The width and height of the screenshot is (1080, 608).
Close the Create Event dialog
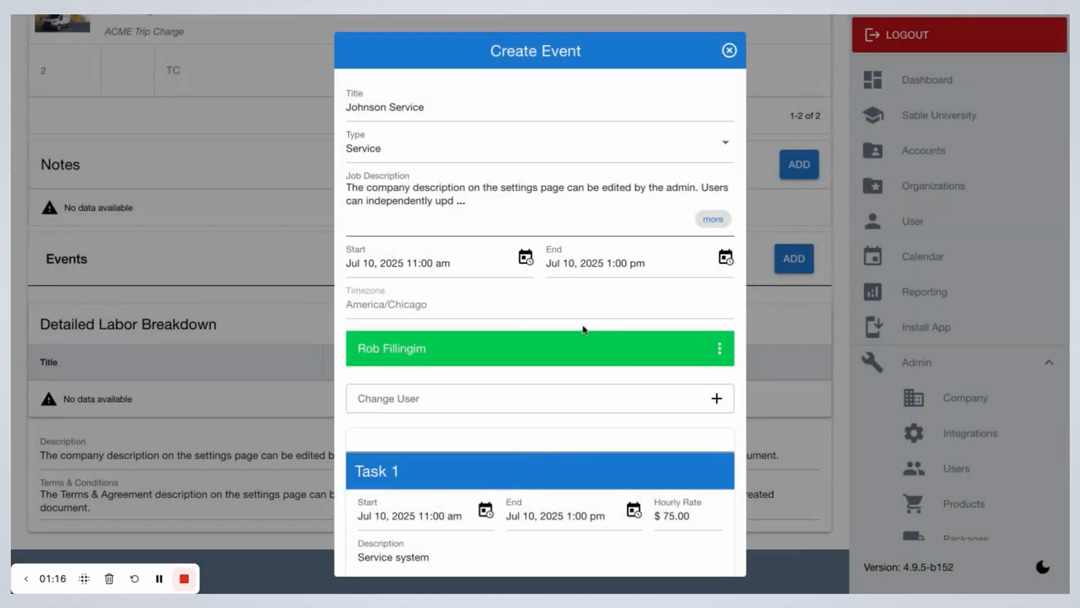point(729,51)
